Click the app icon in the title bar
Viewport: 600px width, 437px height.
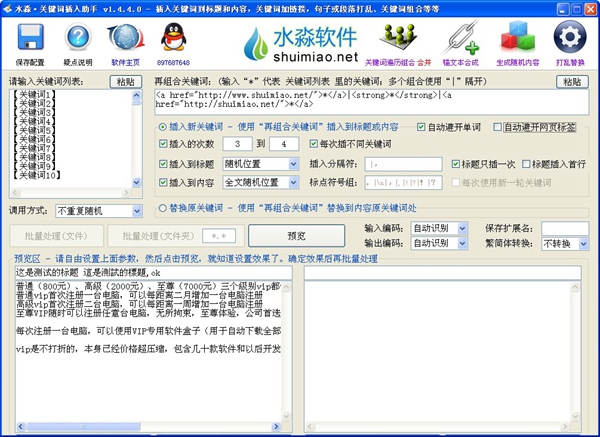pos(7,9)
